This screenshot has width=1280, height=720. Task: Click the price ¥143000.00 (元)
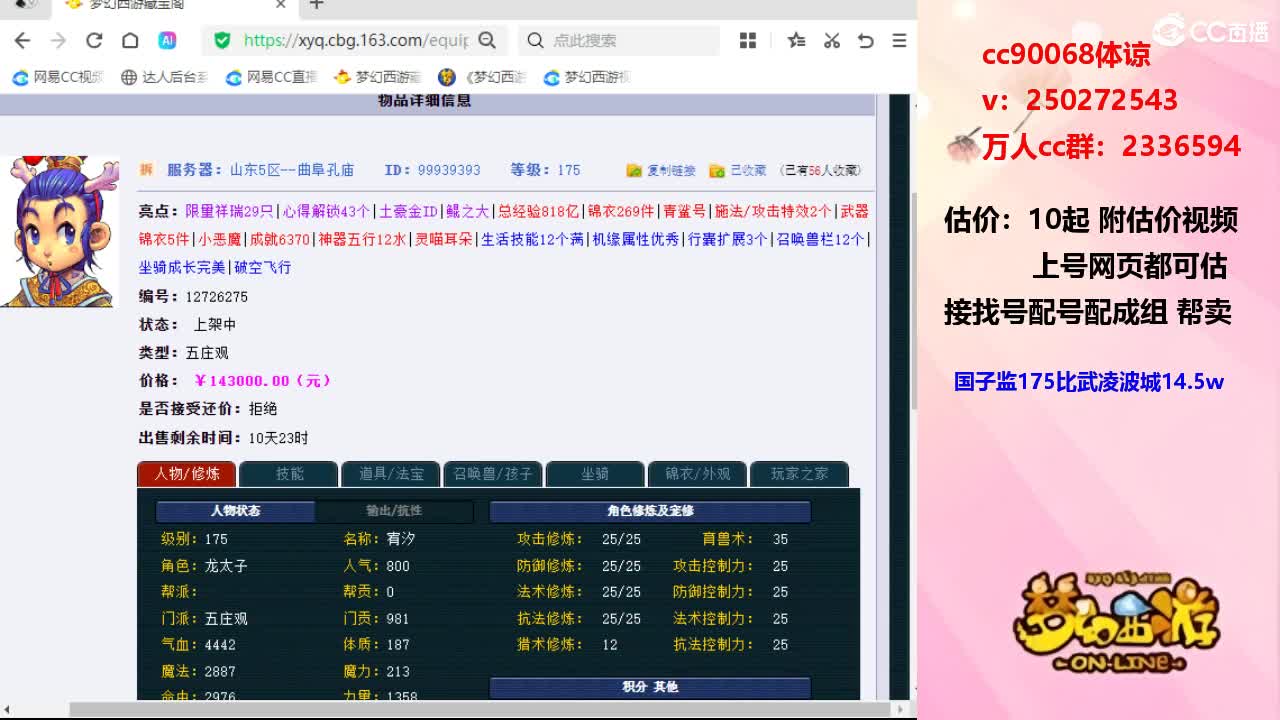262,381
